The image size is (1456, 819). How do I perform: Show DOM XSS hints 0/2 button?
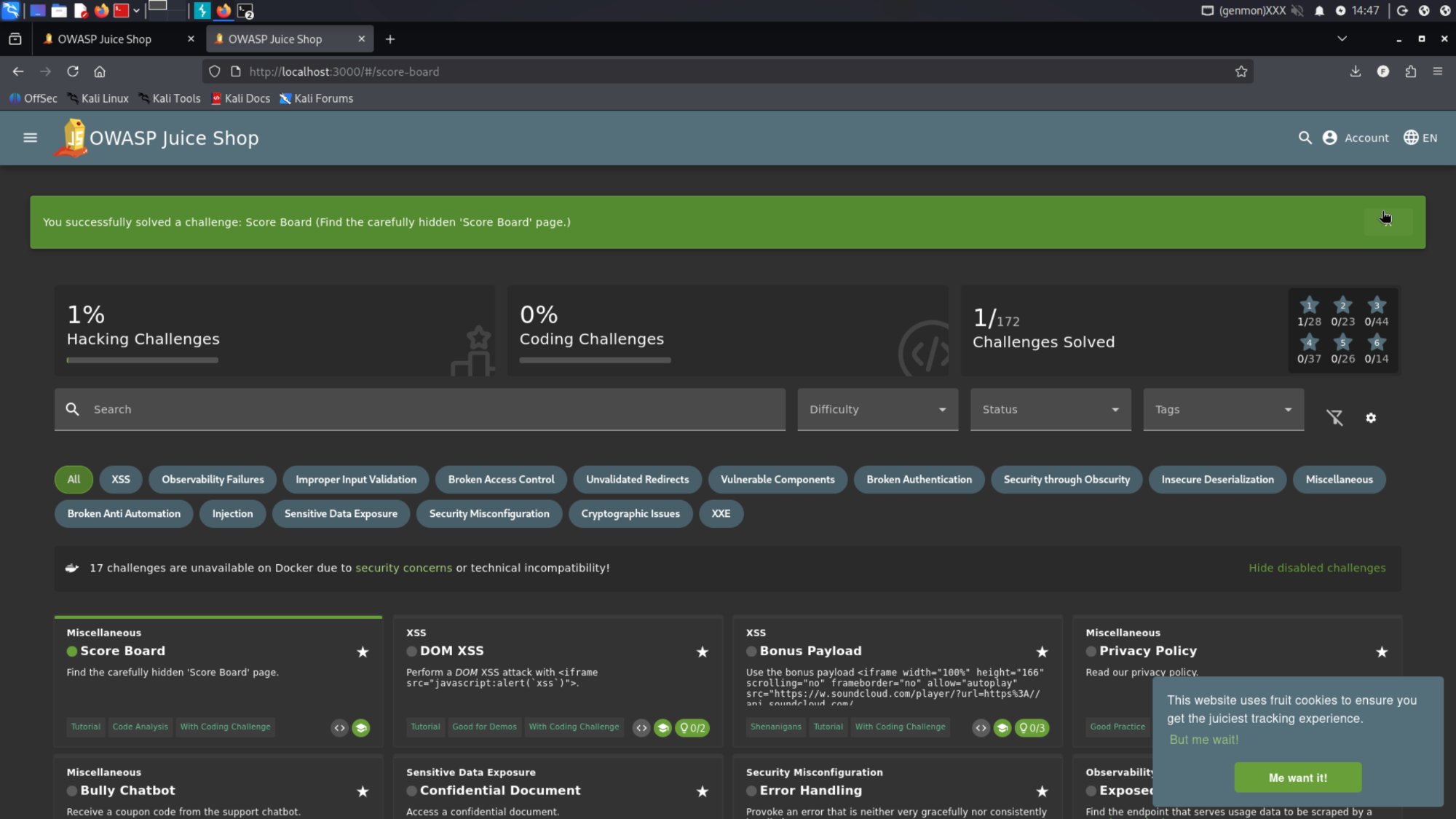point(692,727)
